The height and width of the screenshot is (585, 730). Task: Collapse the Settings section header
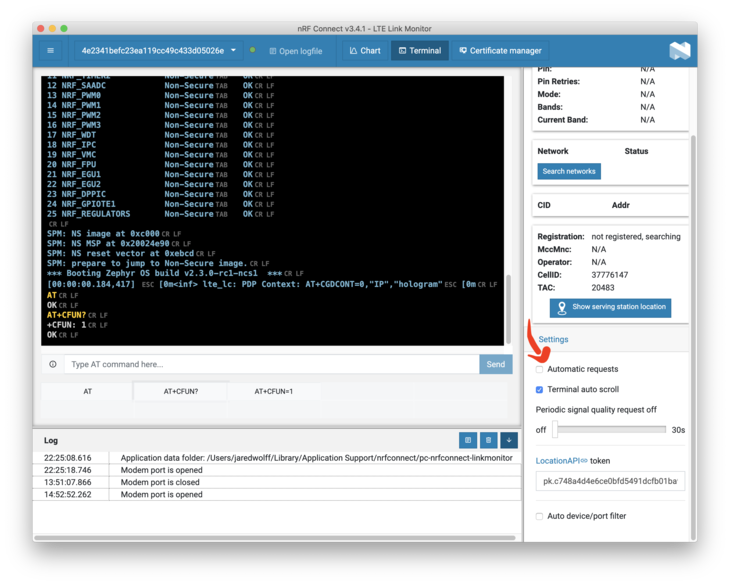point(553,340)
